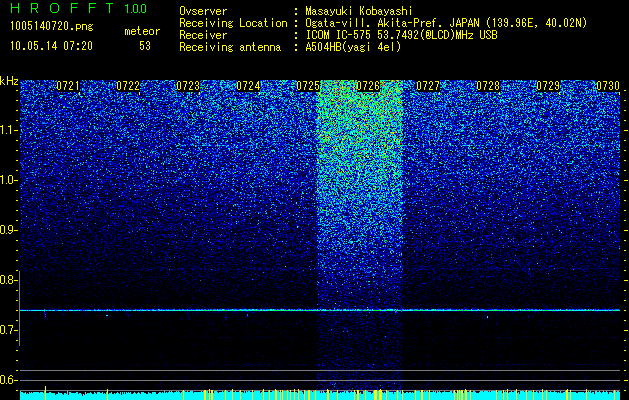
Task: Click the 0723 time marker
Action: pyautogui.click(x=188, y=86)
